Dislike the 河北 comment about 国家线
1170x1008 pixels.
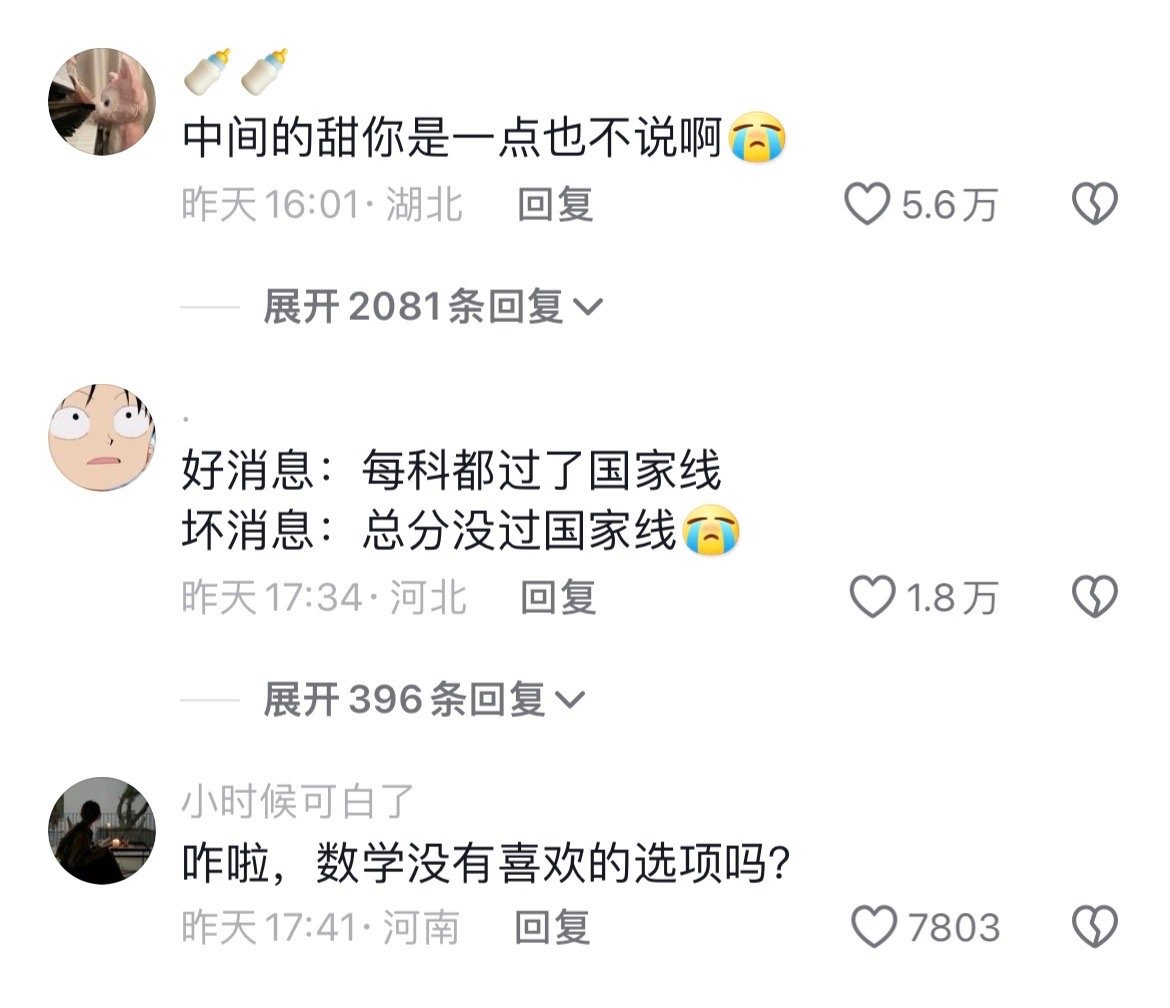pos(1095,597)
